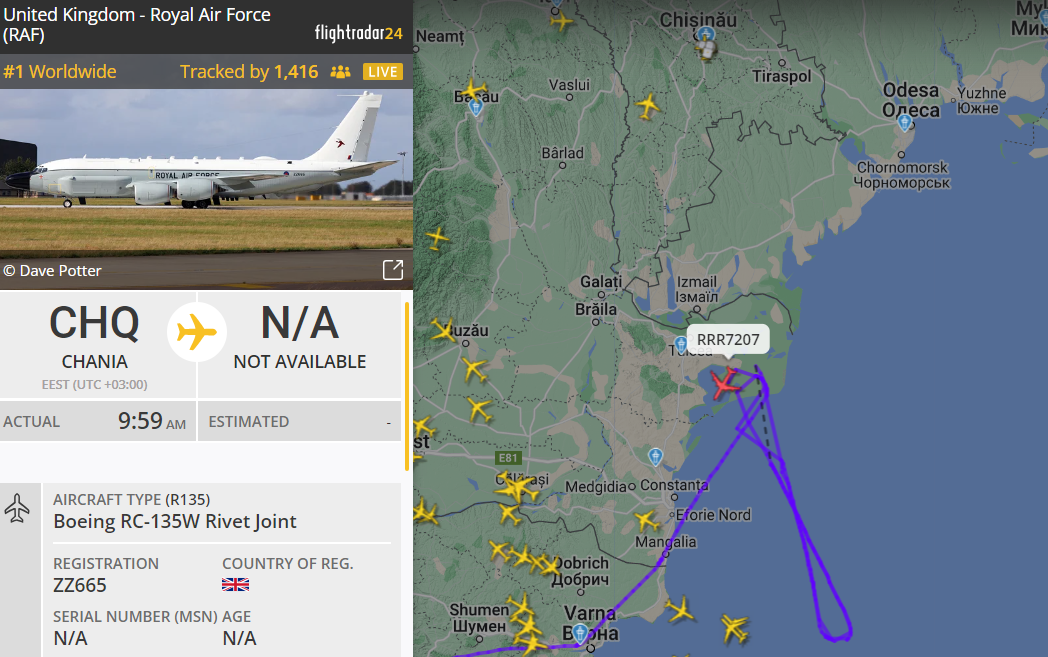Screen dimensions: 1048x657
Task: Click the flight panel's yellow scrollbar
Action: point(406,386)
